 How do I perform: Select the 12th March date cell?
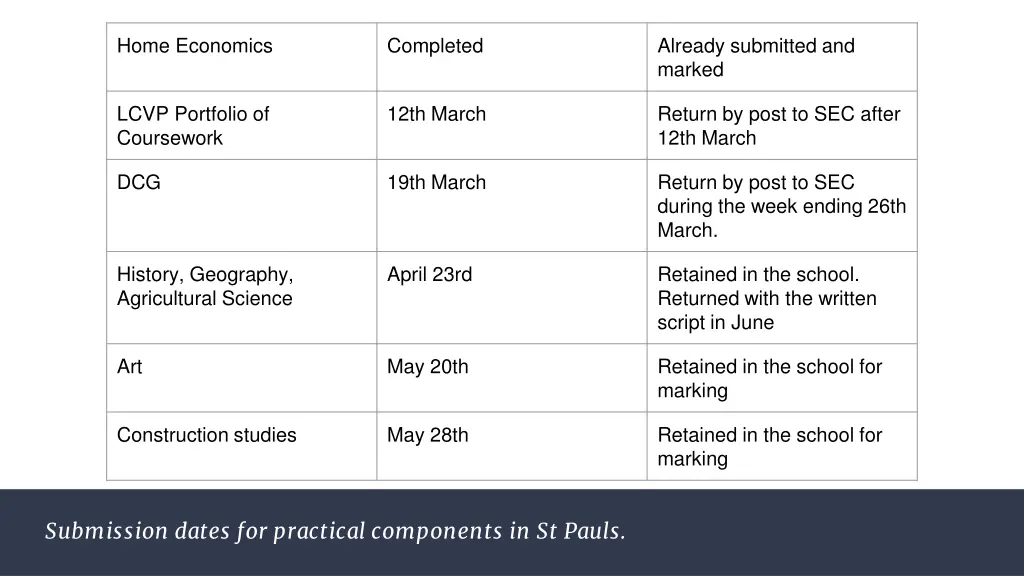click(x=512, y=125)
